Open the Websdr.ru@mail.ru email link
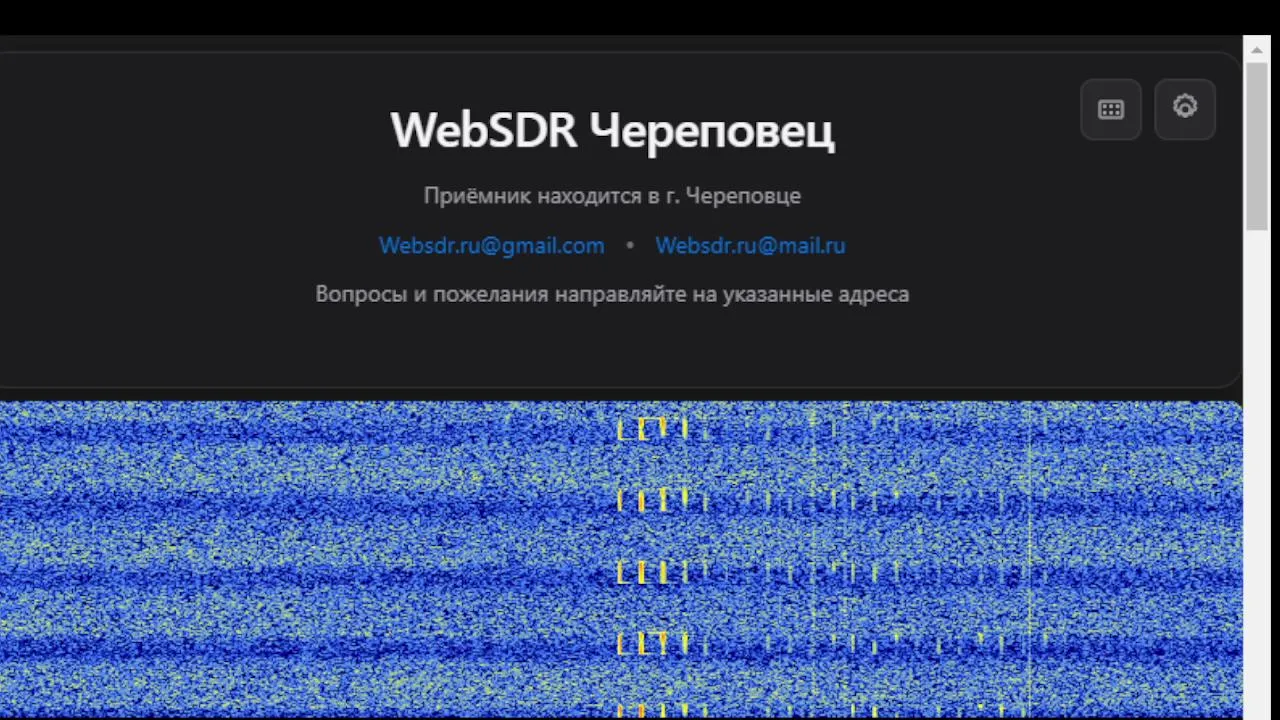This screenshot has height=720, width=1280. click(750, 246)
